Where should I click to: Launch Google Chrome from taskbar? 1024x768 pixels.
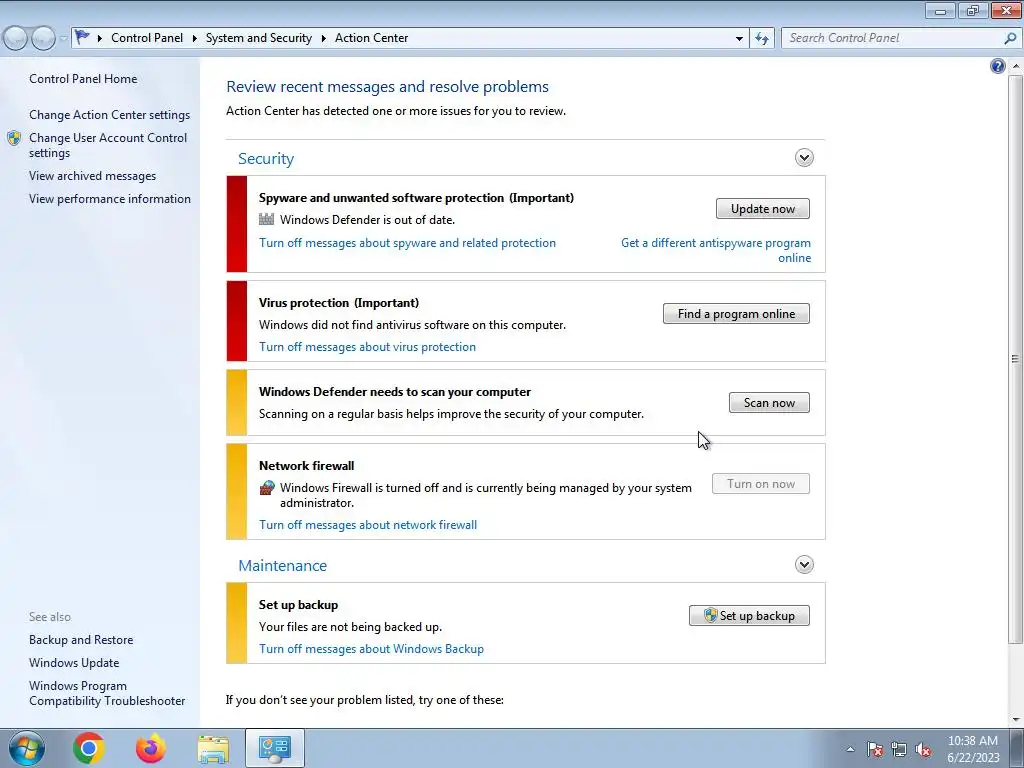pos(89,748)
